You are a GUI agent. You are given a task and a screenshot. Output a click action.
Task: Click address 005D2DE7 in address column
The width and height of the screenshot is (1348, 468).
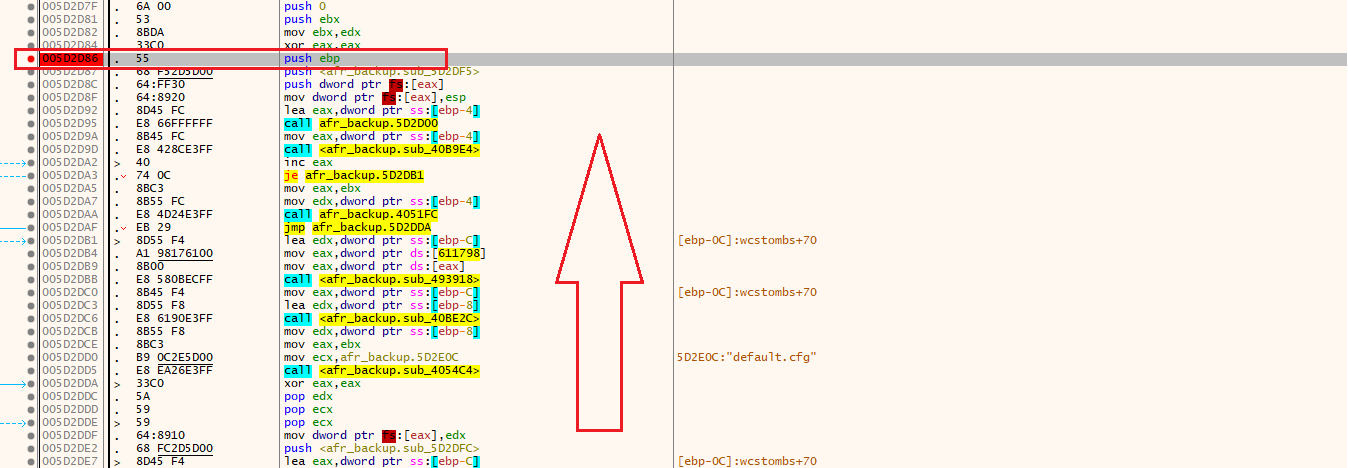click(70, 461)
